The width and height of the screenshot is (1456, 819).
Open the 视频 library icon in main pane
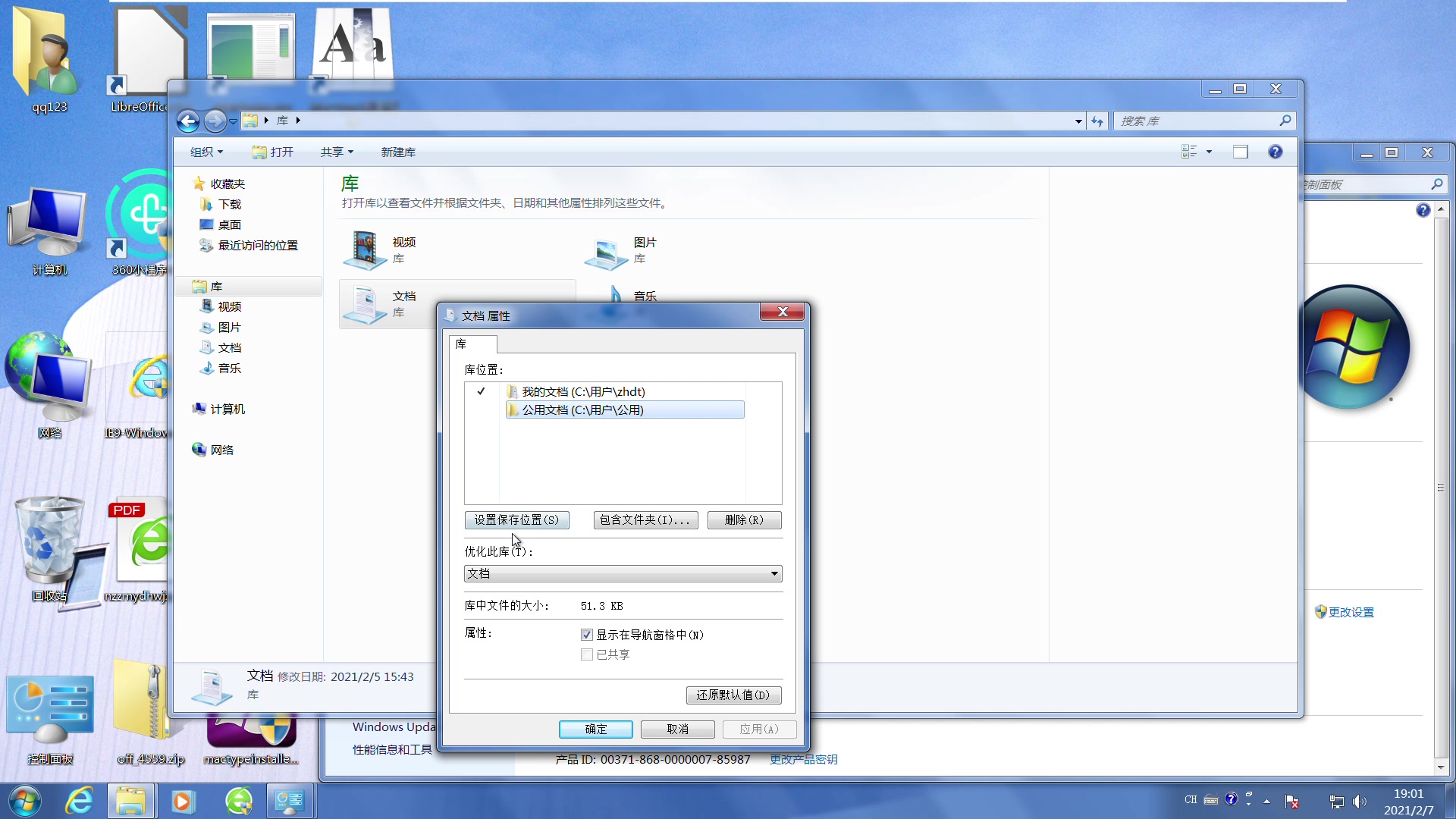pos(366,250)
